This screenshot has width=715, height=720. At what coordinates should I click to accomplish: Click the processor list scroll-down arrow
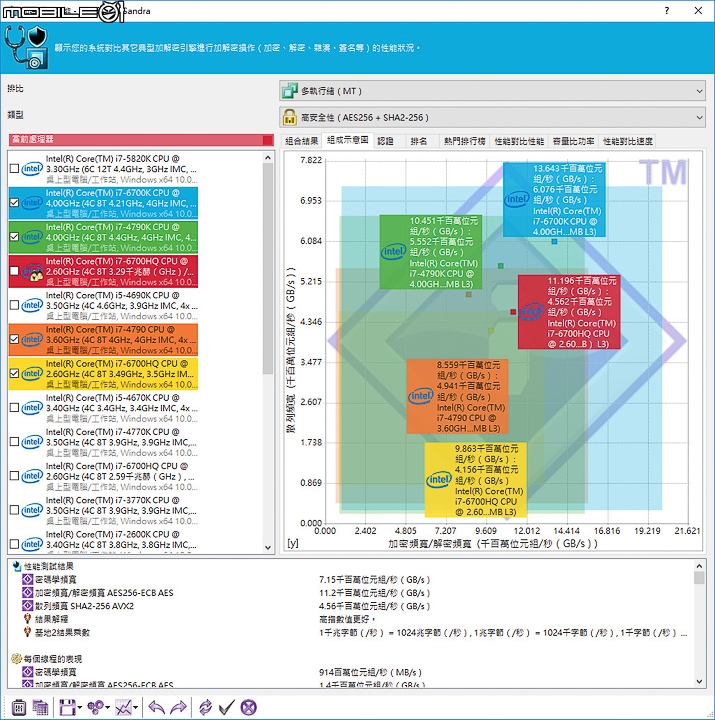(x=268, y=547)
